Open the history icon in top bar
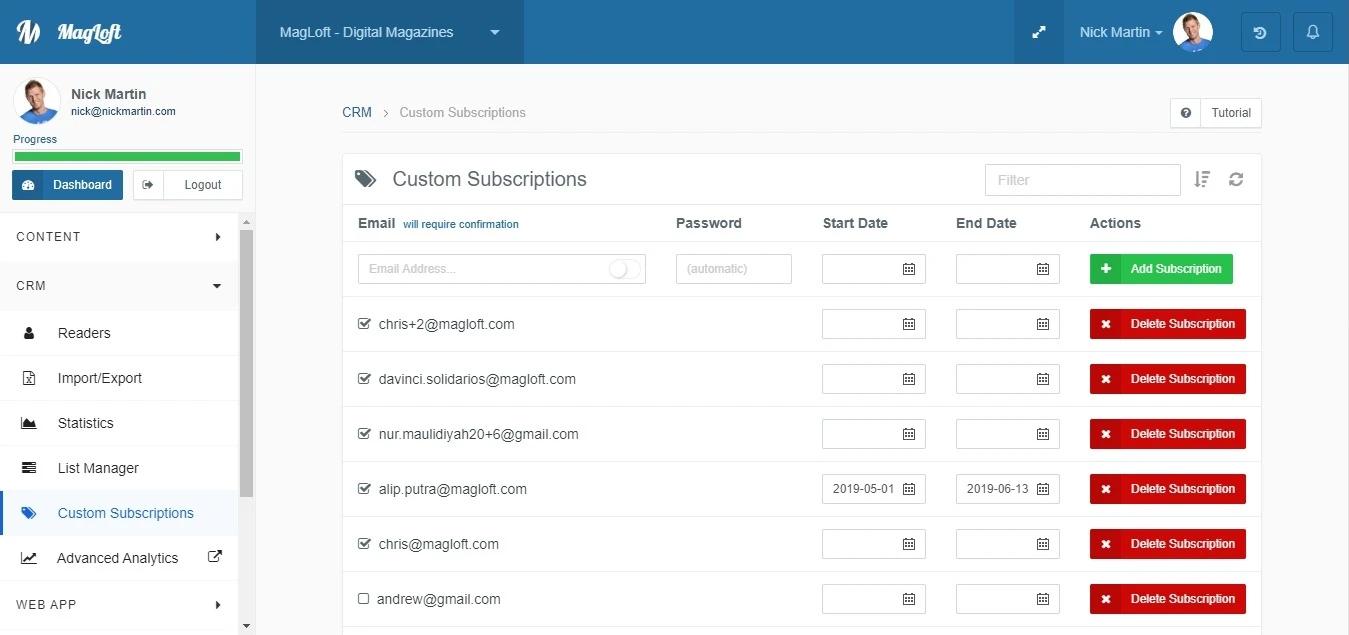The height and width of the screenshot is (635, 1349). (x=1260, y=32)
